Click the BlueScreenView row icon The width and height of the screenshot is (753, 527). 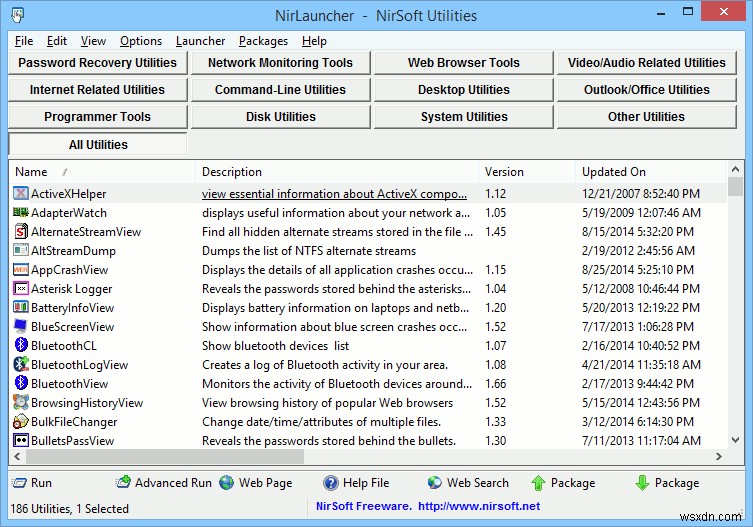pyautogui.click(x=21, y=327)
